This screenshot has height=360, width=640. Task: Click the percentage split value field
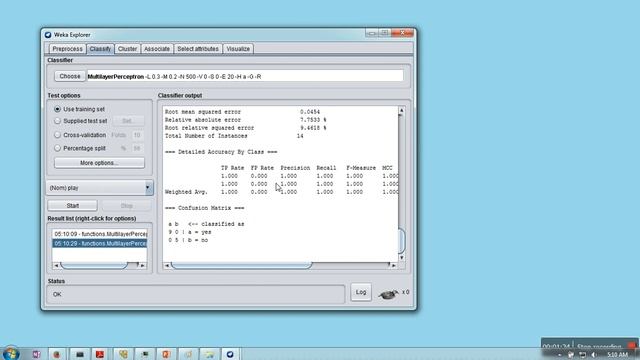coord(137,148)
